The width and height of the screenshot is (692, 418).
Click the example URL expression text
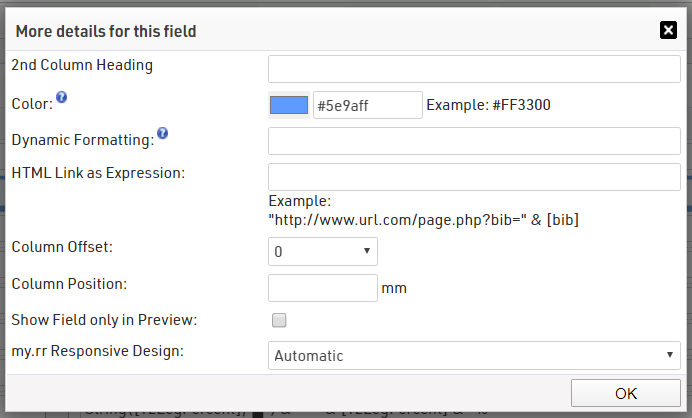click(x=424, y=220)
